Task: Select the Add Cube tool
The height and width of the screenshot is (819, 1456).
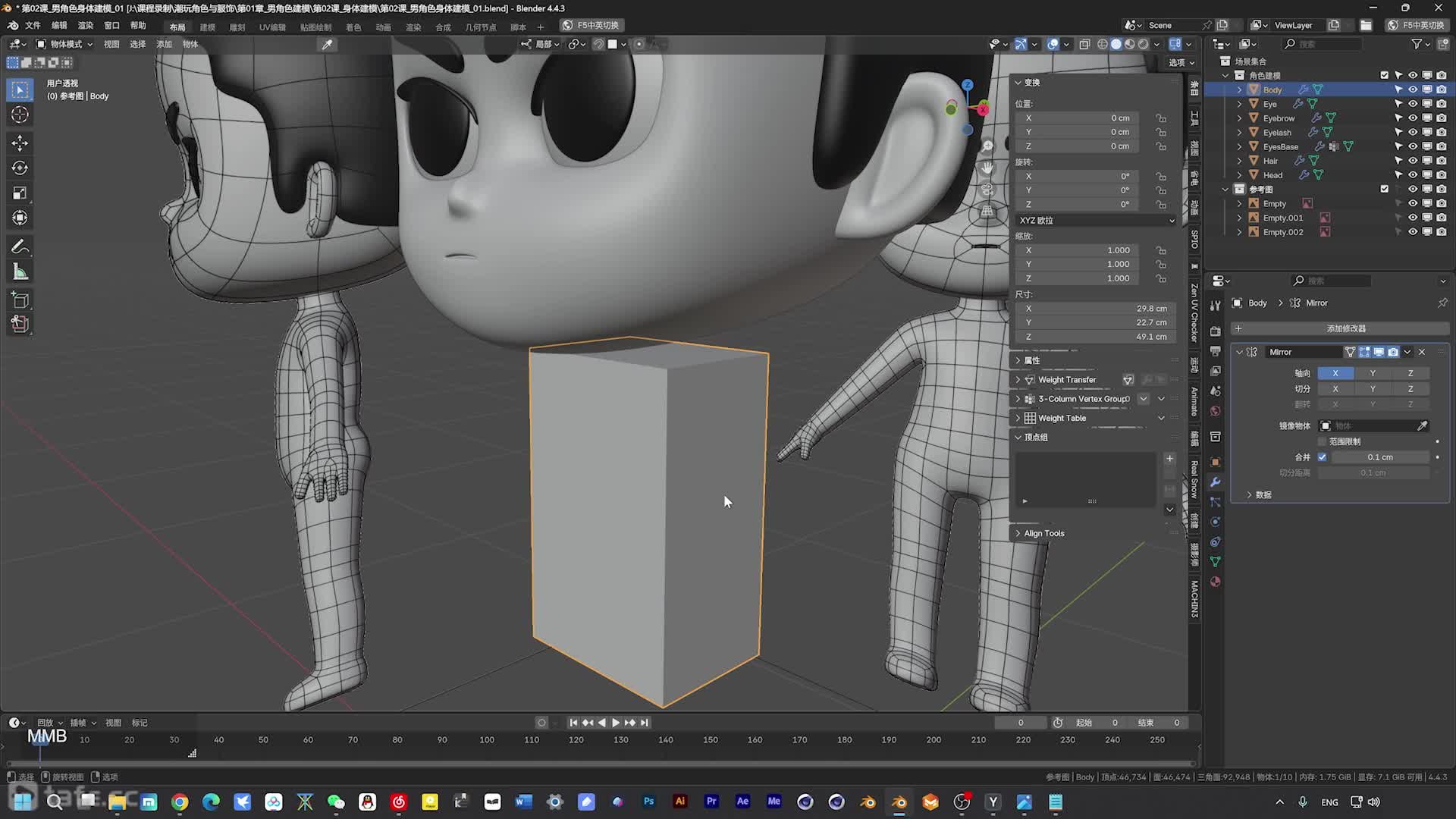Action: pos(20,300)
